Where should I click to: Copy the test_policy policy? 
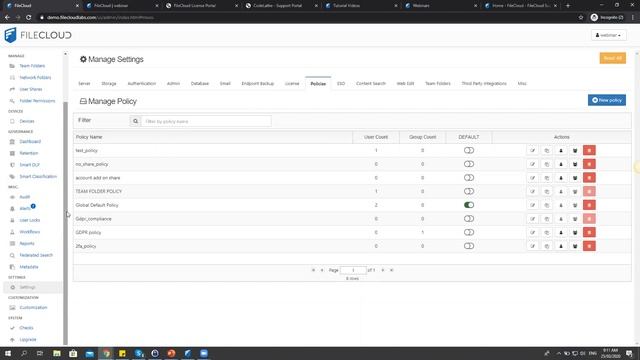click(x=547, y=151)
